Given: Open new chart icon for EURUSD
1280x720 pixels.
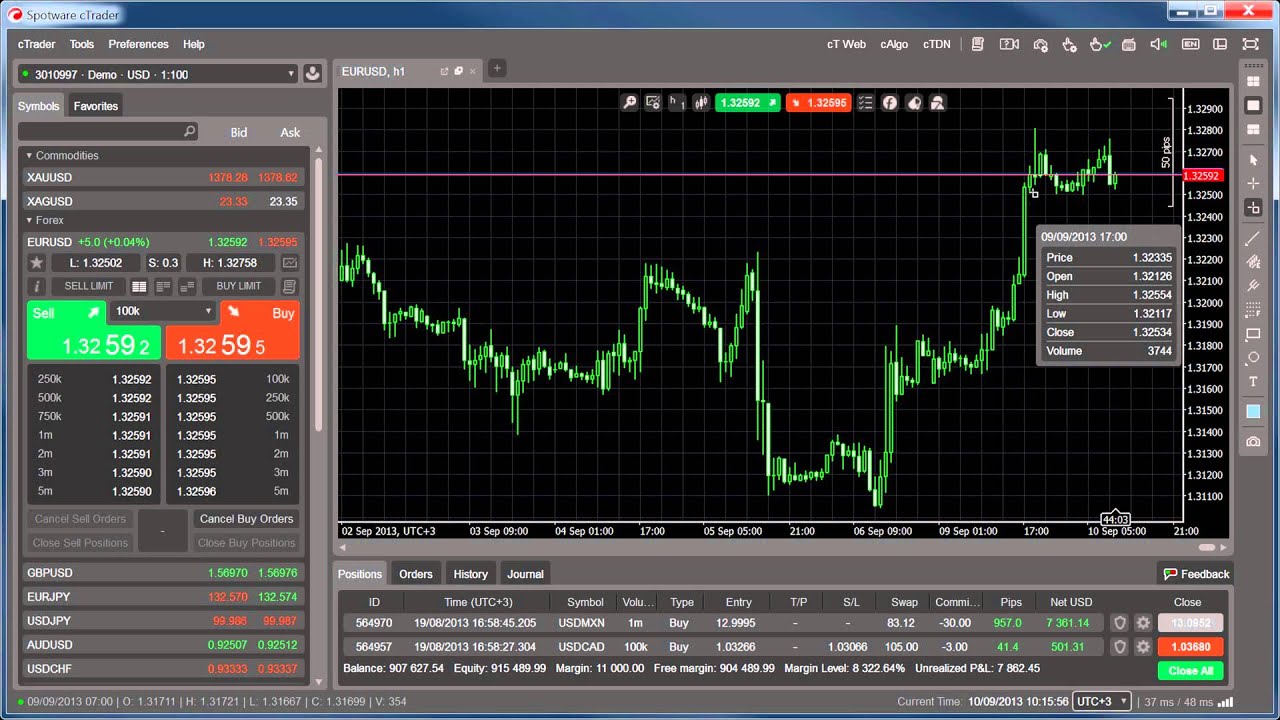Looking at the screenshot, I should 289,263.
